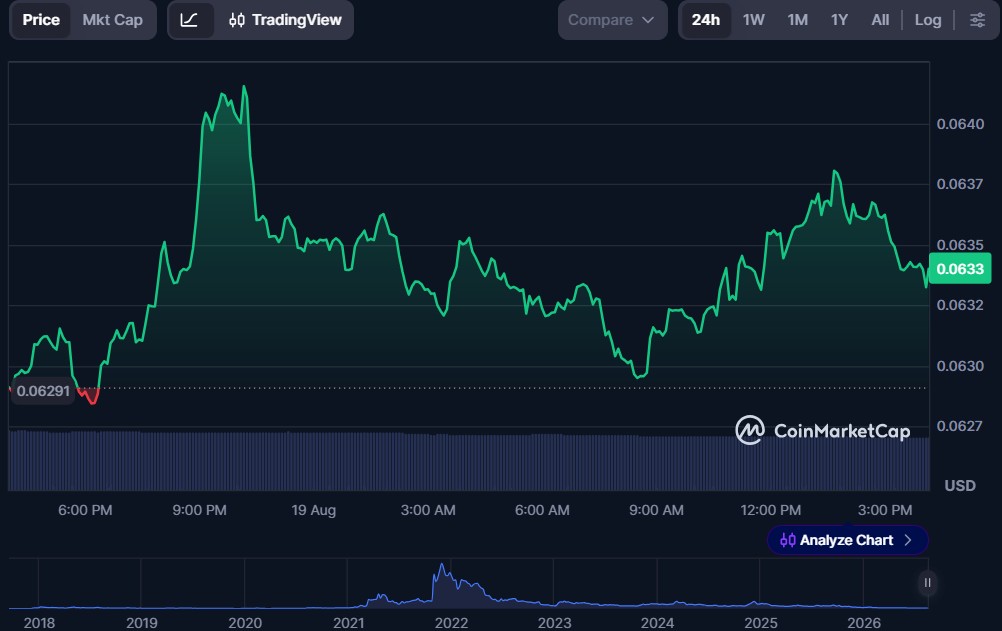Screen dimensions: 1002x631
Task: Click the current price tag 0.0633
Action: (x=960, y=269)
